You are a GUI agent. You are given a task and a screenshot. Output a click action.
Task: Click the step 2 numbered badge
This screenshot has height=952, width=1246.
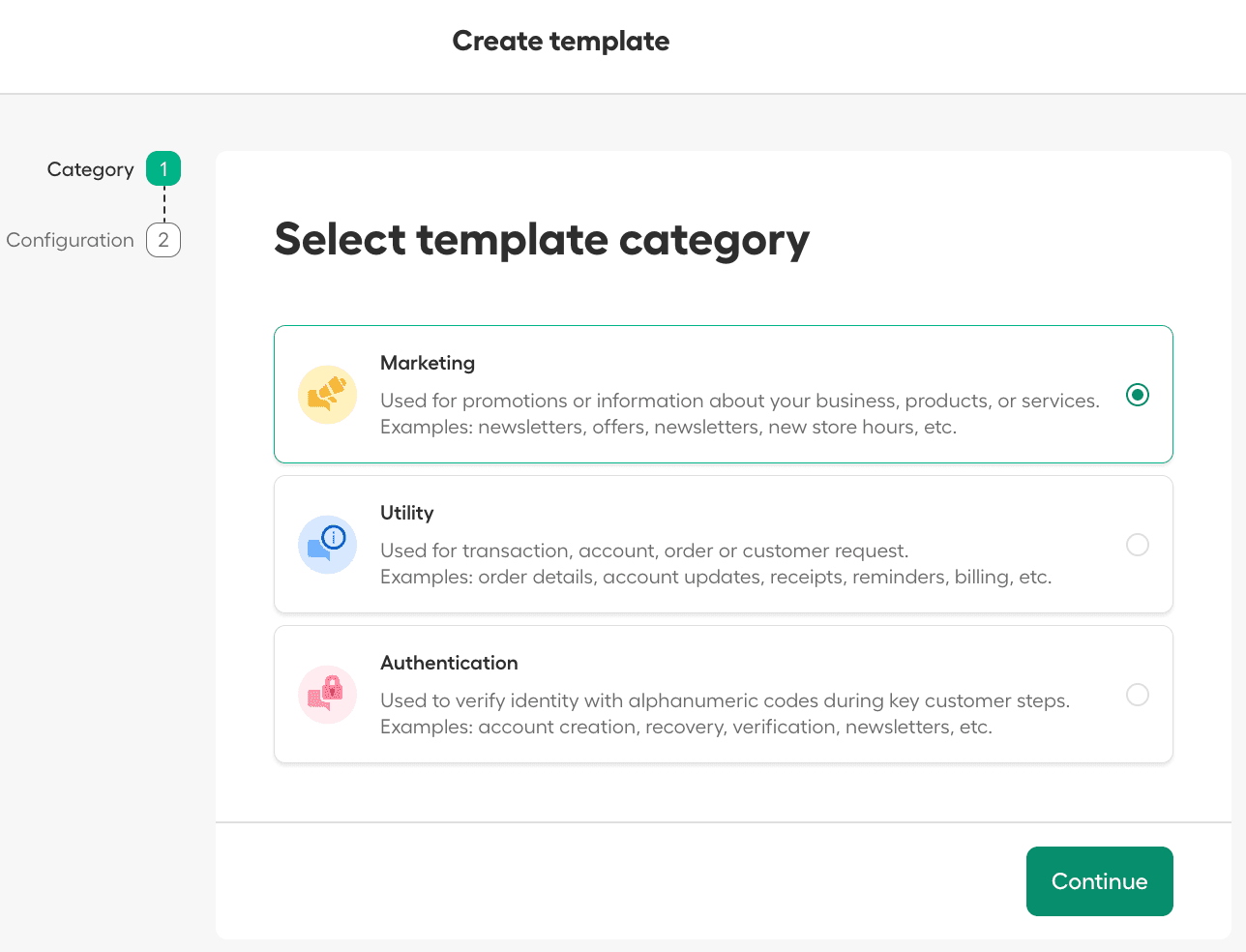[x=163, y=240]
